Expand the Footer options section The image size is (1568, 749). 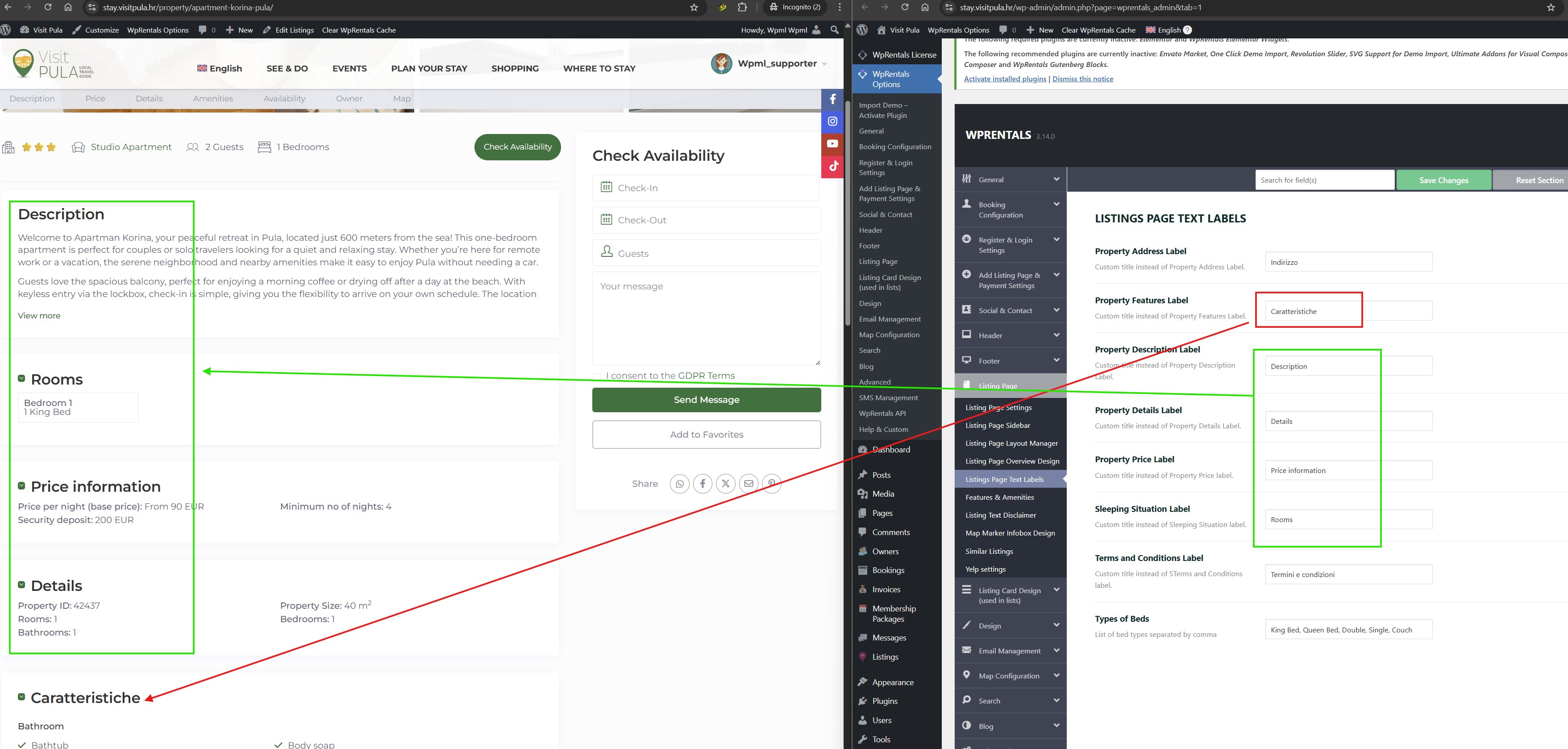tap(1011, 360)
